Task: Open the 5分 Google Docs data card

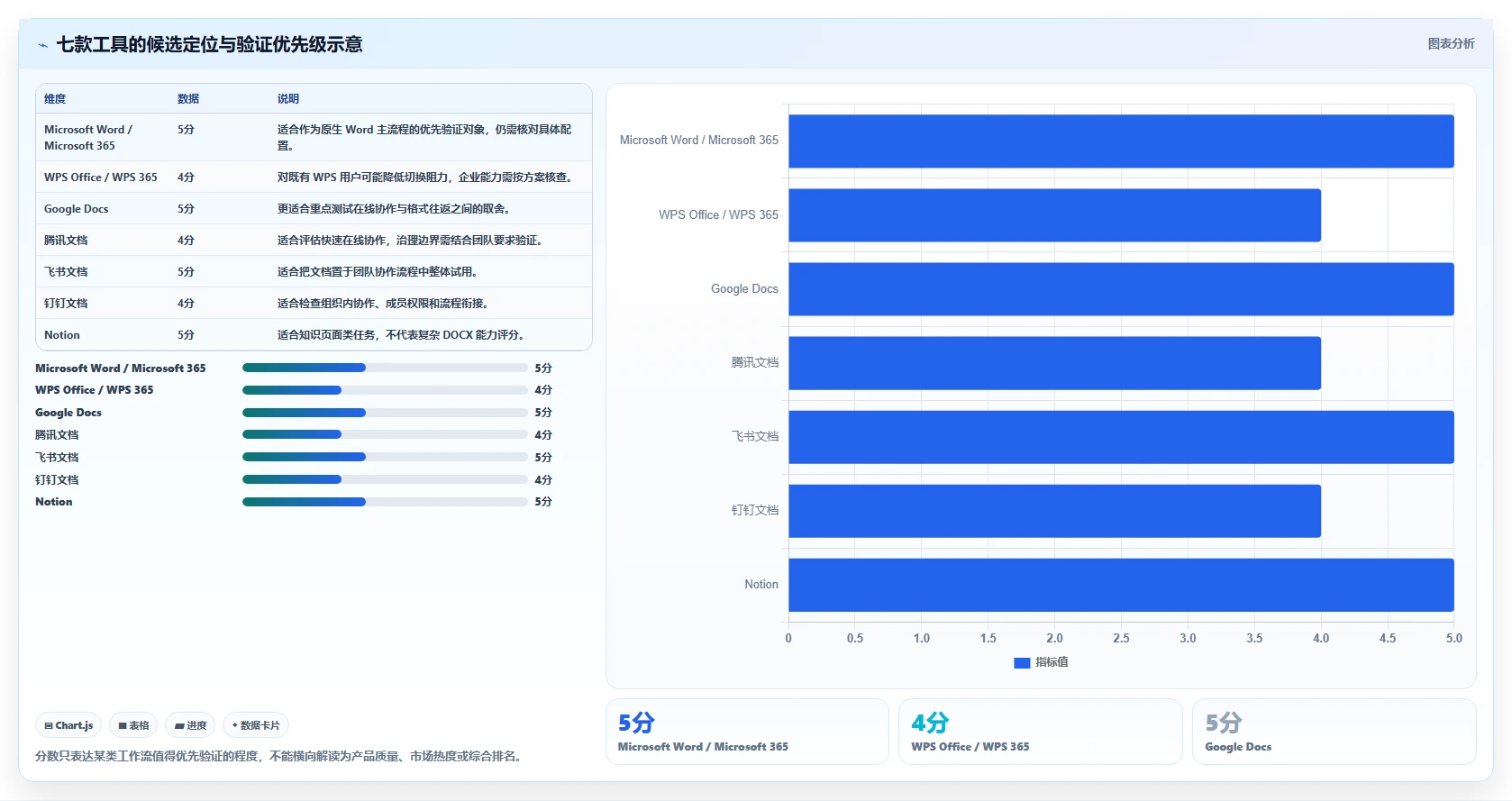Action: point(1334,732)
